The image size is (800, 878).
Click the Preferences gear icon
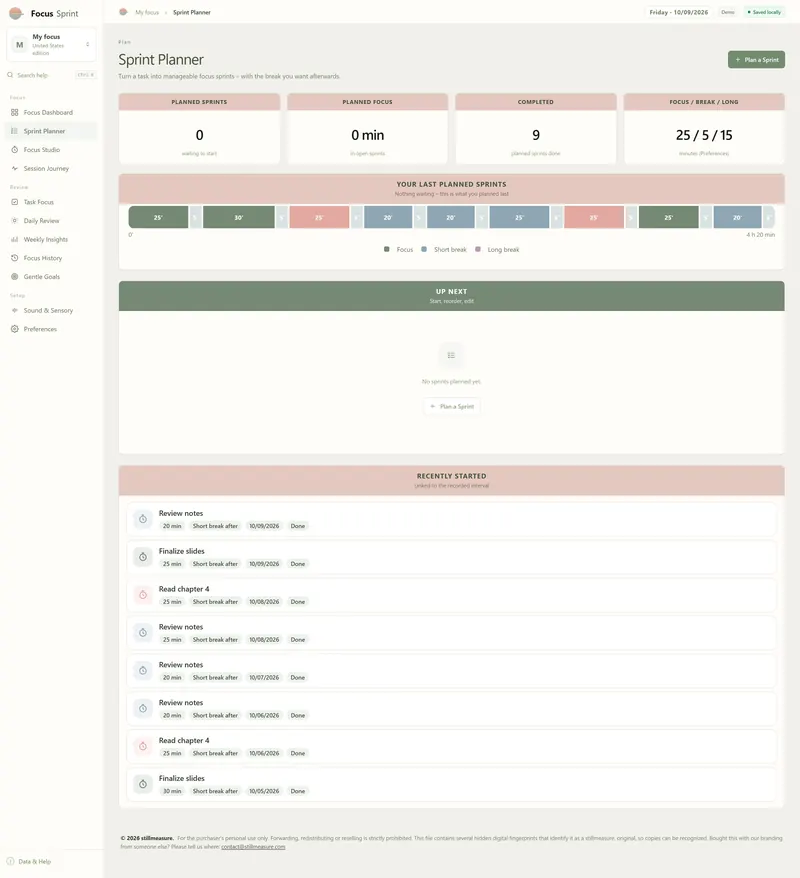click(15, 329)
